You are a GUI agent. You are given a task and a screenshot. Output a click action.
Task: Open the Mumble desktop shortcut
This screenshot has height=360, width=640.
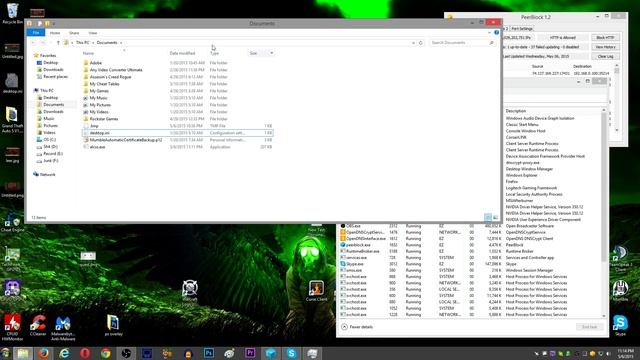tap(620, 291)
